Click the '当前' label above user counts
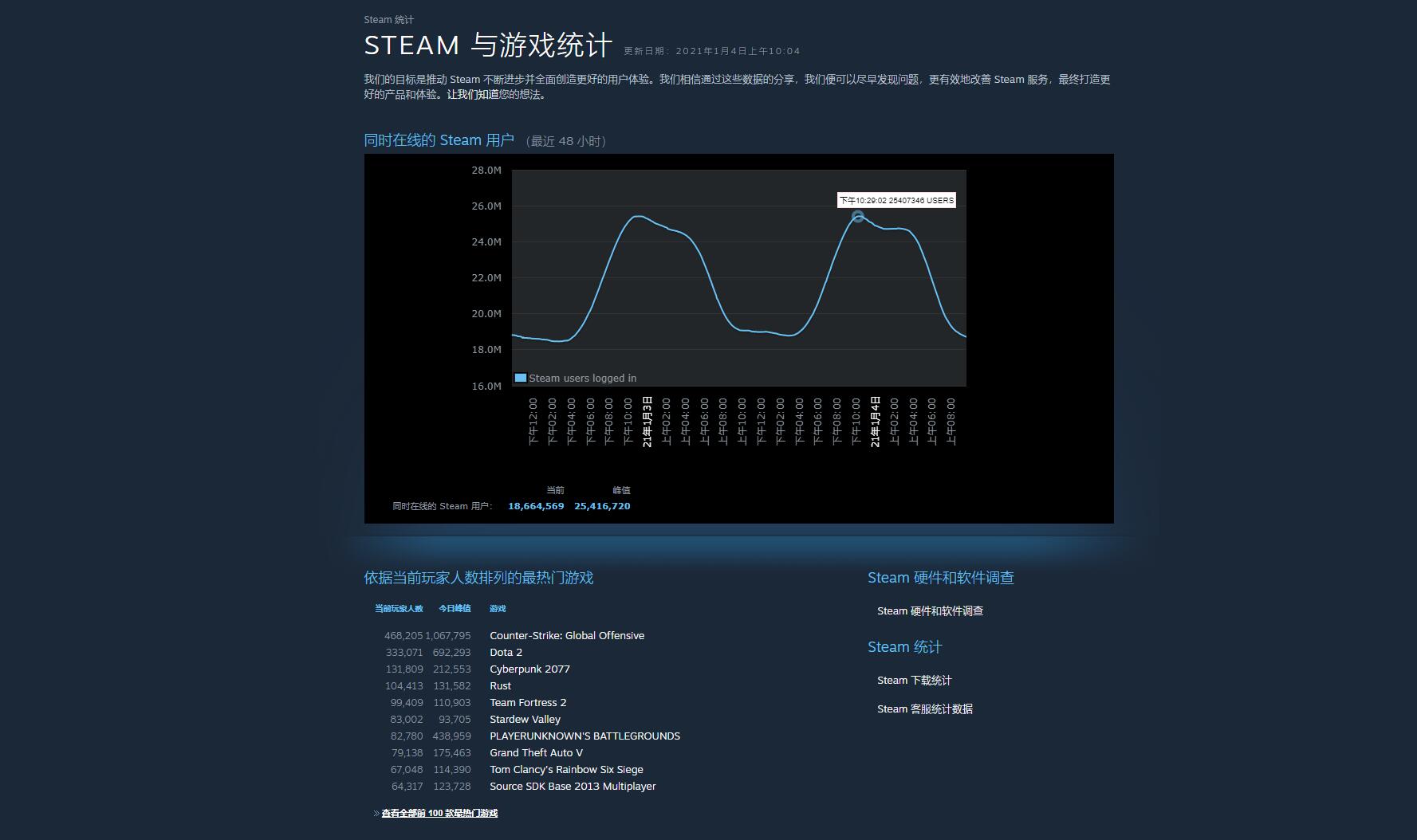Image resolution: width=1417 pixels, height=840 pixels. click(555, 490)
